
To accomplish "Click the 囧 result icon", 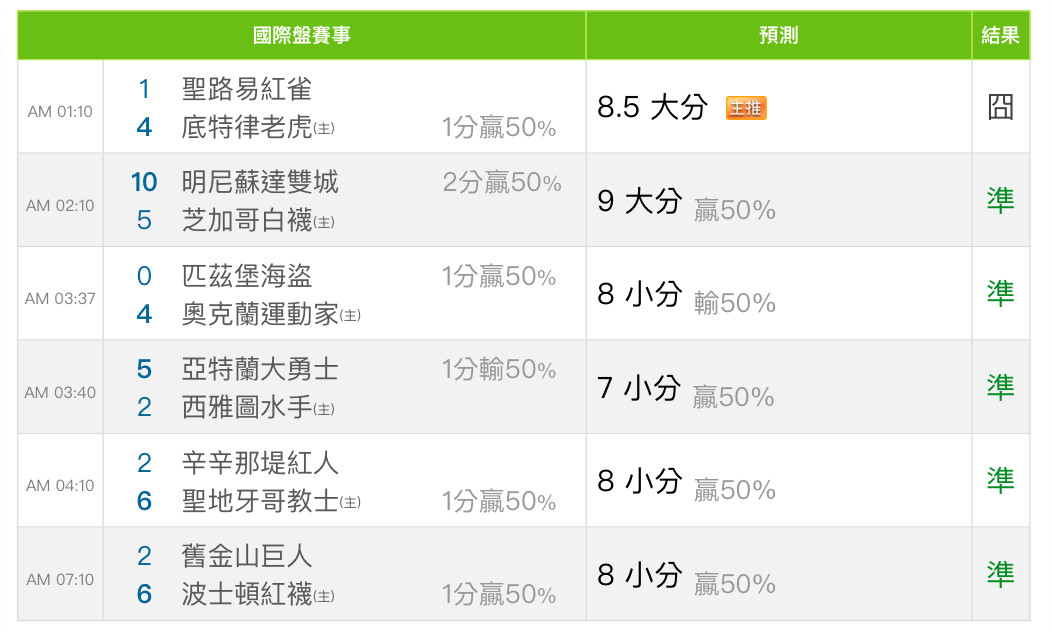I will 1000,107.
